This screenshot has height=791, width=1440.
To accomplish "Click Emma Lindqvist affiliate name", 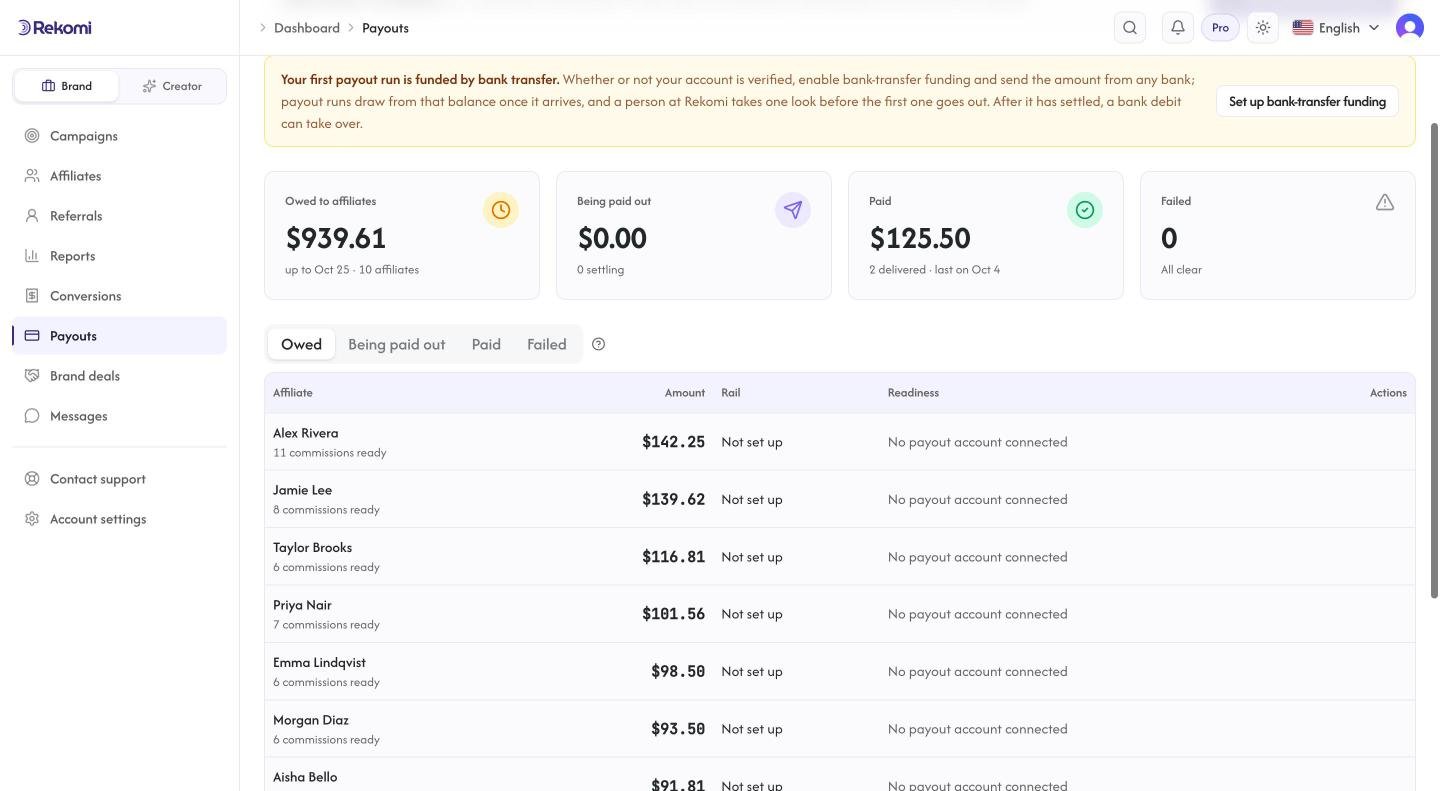I will point(319,663).
